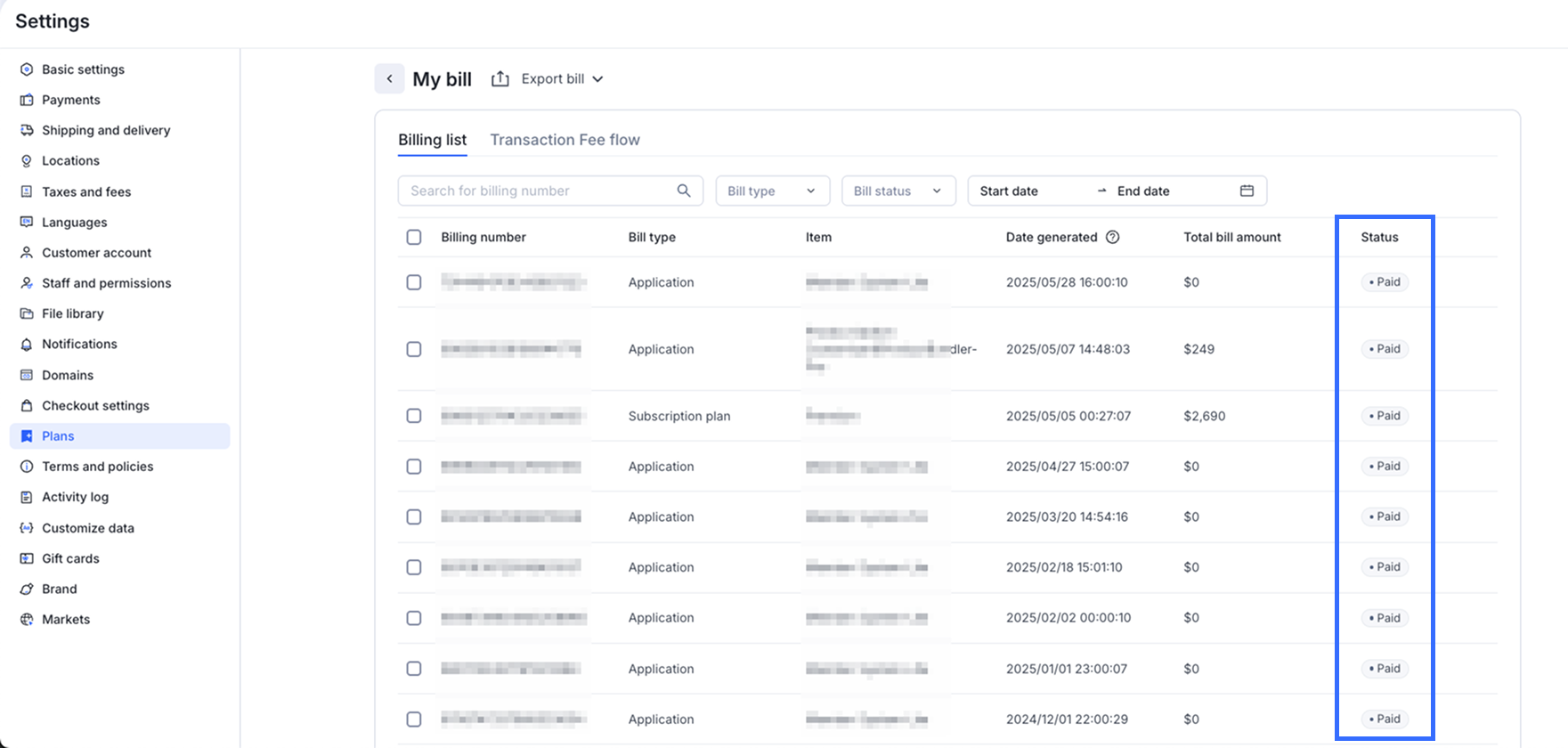Click the Status column header

tap(1379, 237)
